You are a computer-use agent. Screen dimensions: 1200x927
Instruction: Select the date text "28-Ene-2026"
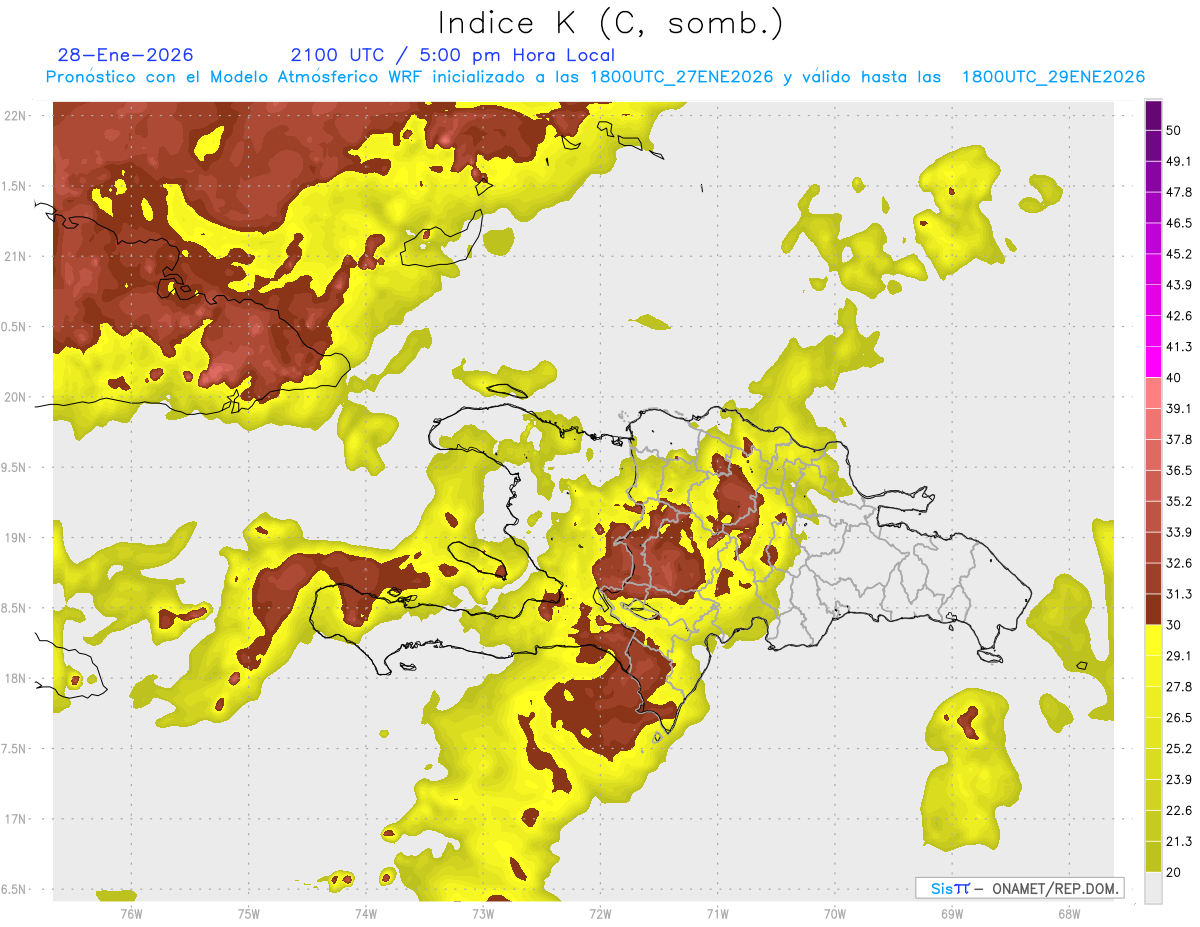click(126, 55)
